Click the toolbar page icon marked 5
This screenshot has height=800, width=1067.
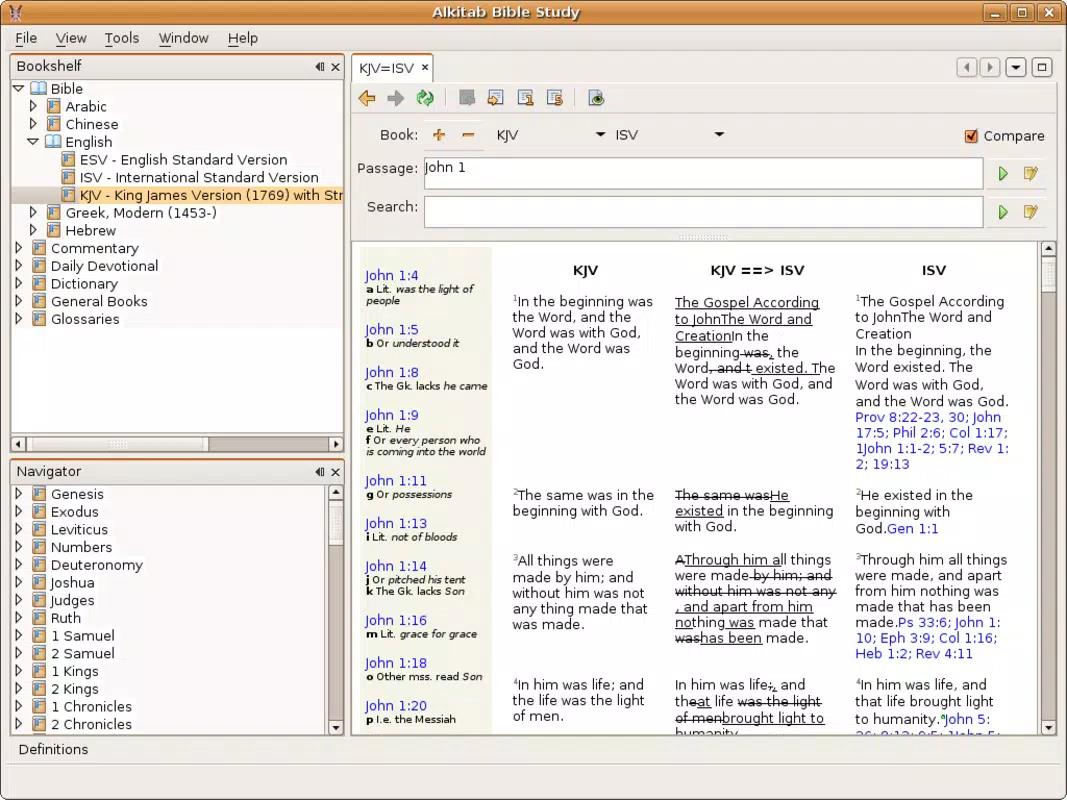click(x=555, y=99)
